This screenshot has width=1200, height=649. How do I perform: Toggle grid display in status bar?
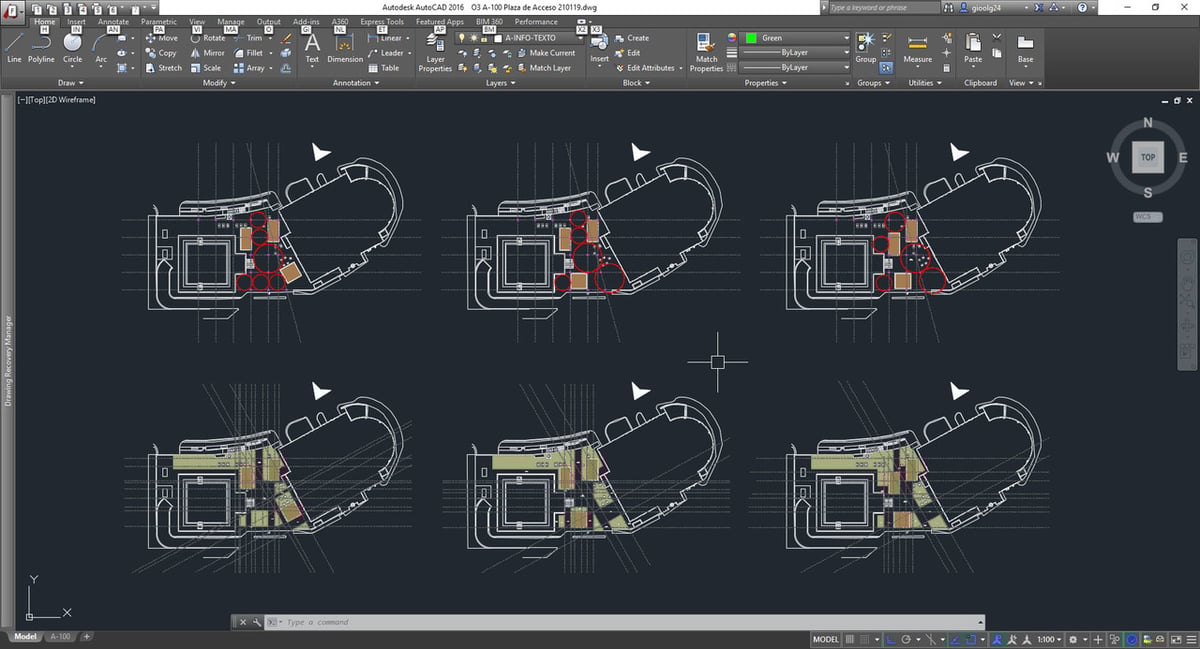864,638
